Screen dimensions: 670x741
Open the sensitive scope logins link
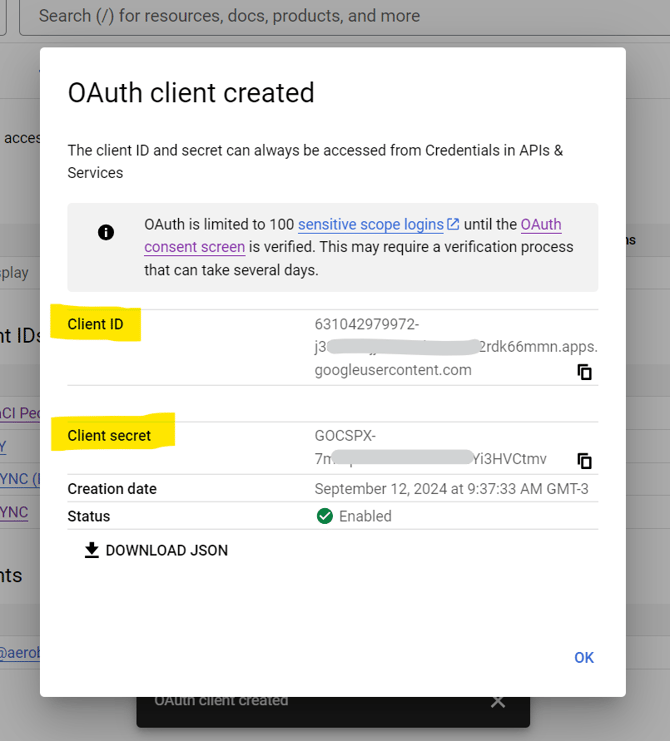coord(370,224)
